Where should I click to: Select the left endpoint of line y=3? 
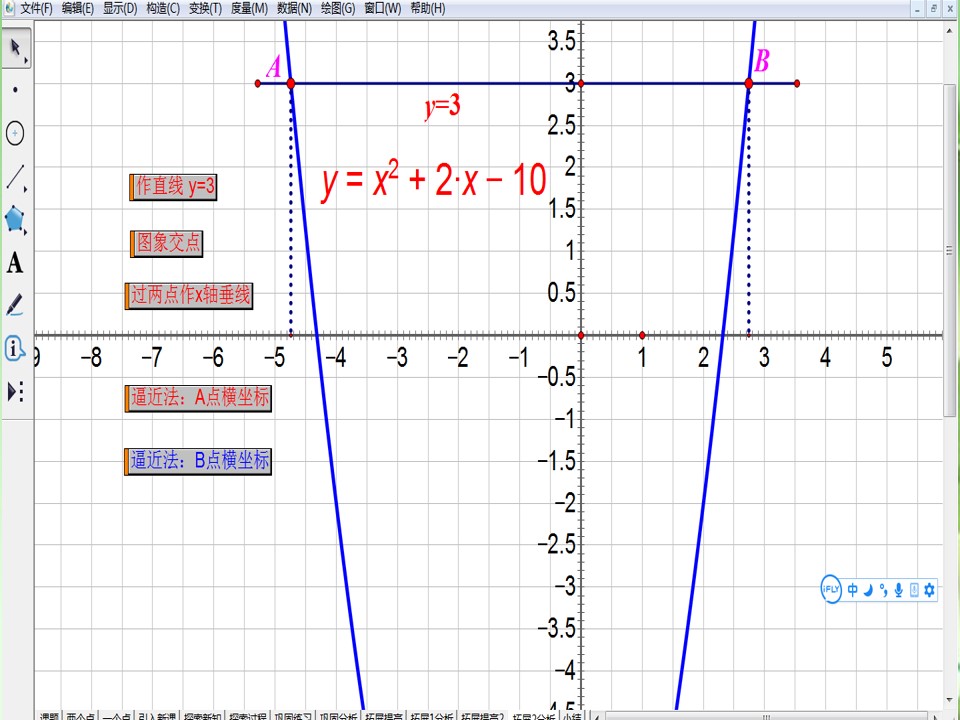point(258,83)
